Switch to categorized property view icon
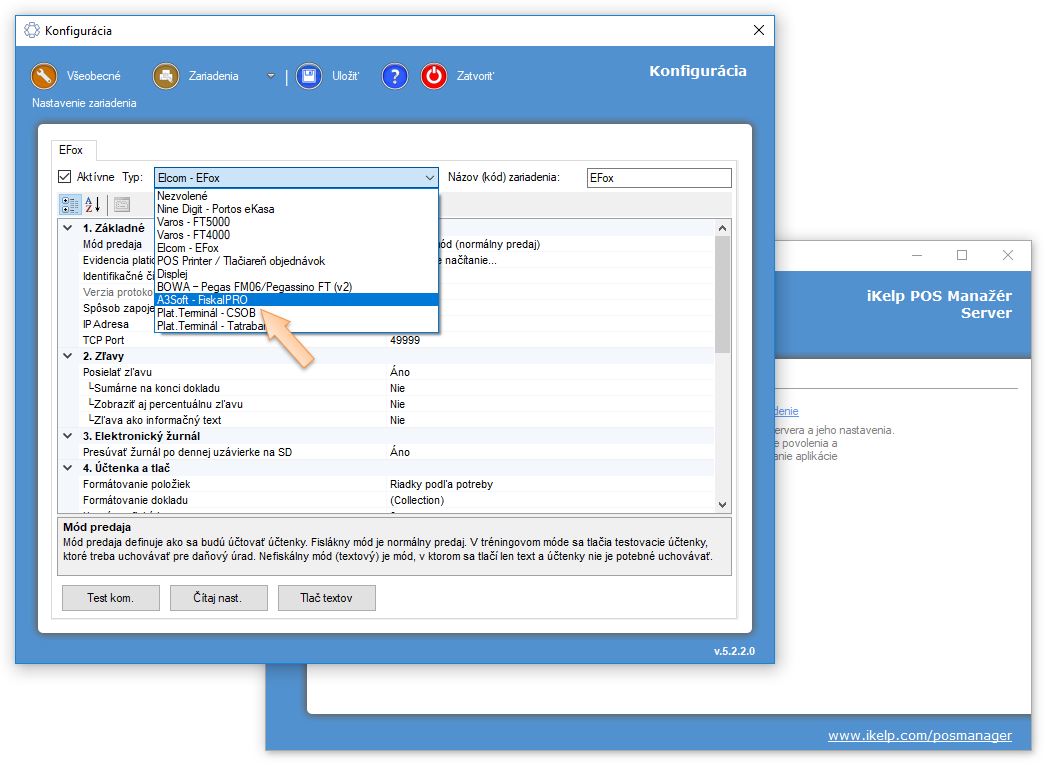The height and width of the screenshot is (777, 1054). coord(69,205)
